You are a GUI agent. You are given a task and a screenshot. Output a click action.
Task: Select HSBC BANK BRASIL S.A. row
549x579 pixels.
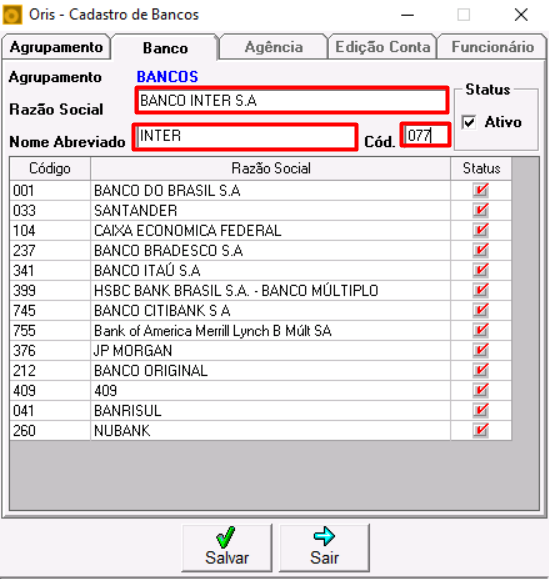click(x=261, y=290)
